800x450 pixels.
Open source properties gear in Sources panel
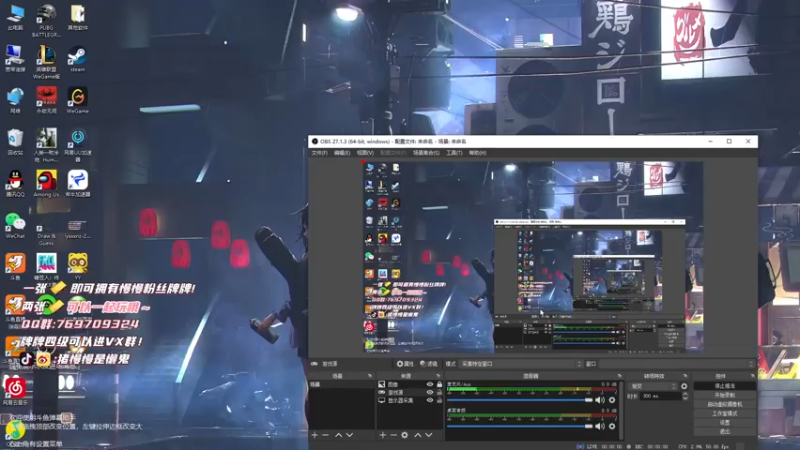(405, 435)
